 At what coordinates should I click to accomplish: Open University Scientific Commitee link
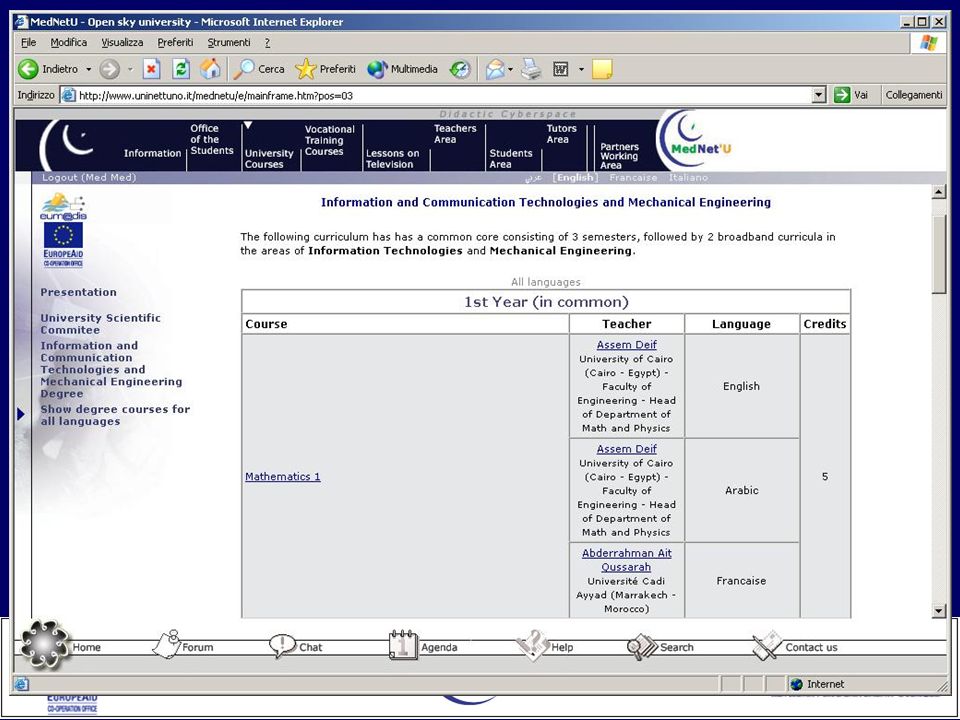[x=100, y=324]
